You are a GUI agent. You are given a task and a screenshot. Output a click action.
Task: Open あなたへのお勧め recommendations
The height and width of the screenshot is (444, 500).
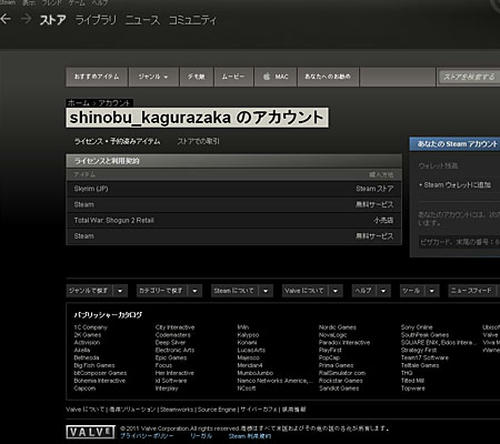coord(328,77)
